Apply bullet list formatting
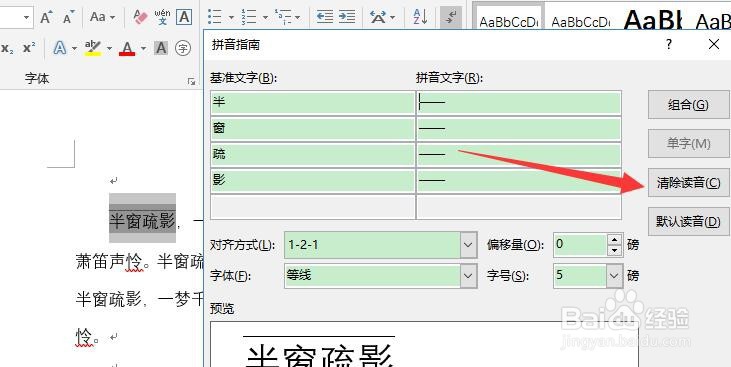The image size is (731, 367). pyautogui.click(x=215, y=17)
